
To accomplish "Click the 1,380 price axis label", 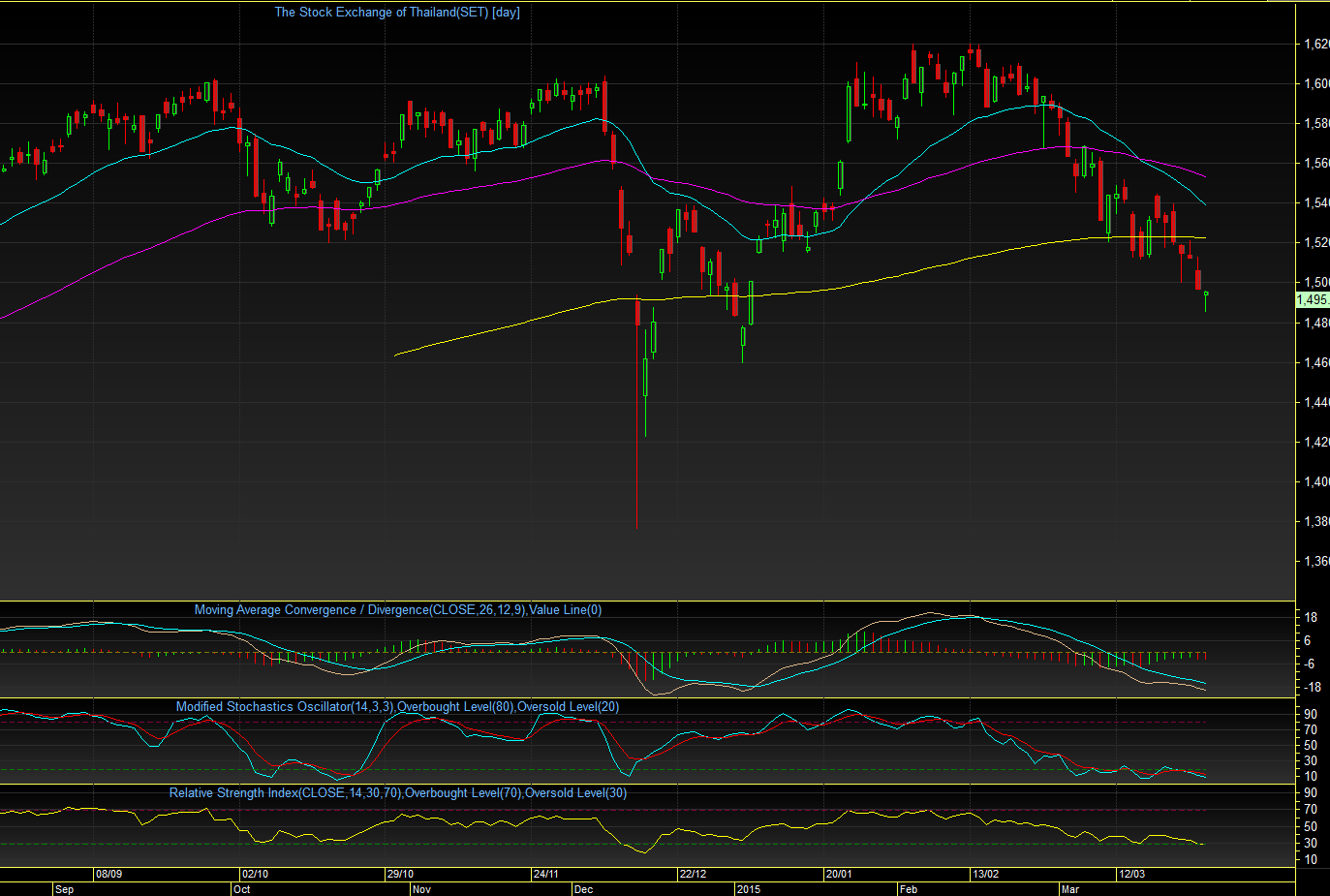I will coord(1316,521).
